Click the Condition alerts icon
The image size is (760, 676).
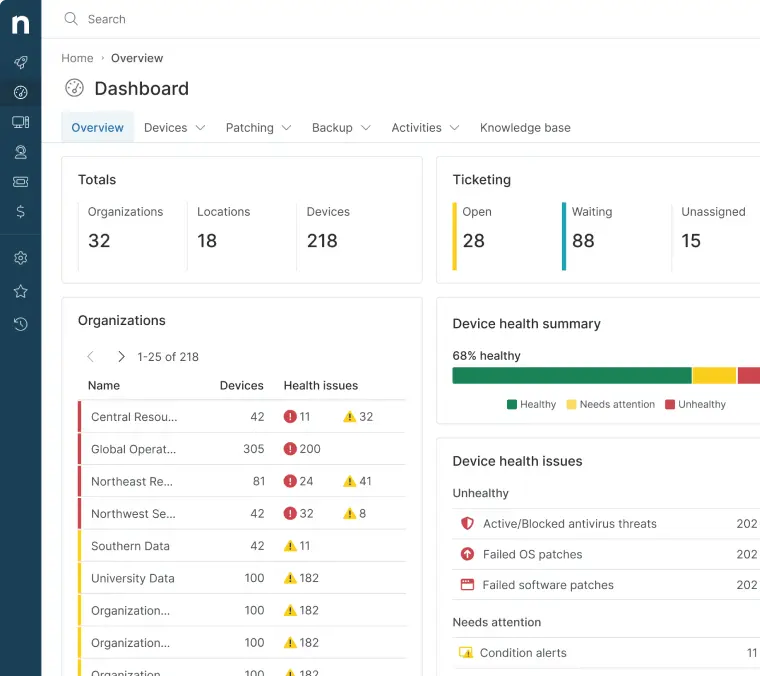pyautogui.click(x=466, y=652)
